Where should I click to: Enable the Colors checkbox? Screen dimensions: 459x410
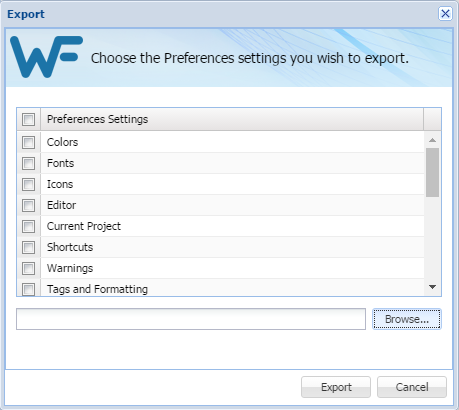(28, 142)
